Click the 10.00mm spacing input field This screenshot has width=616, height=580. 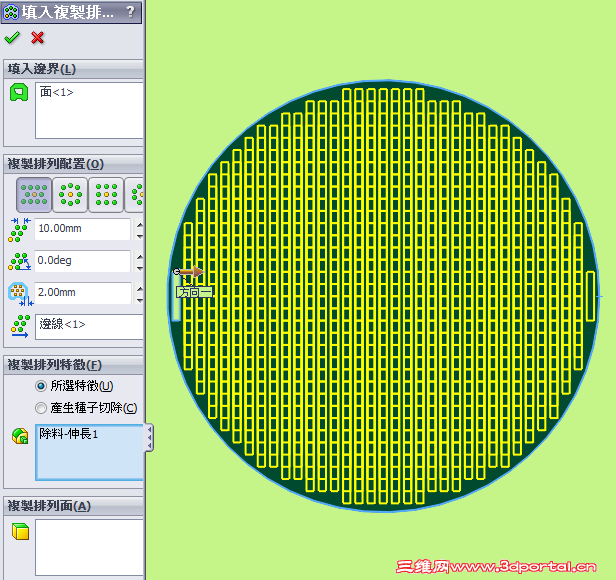(x=82, y=229)
